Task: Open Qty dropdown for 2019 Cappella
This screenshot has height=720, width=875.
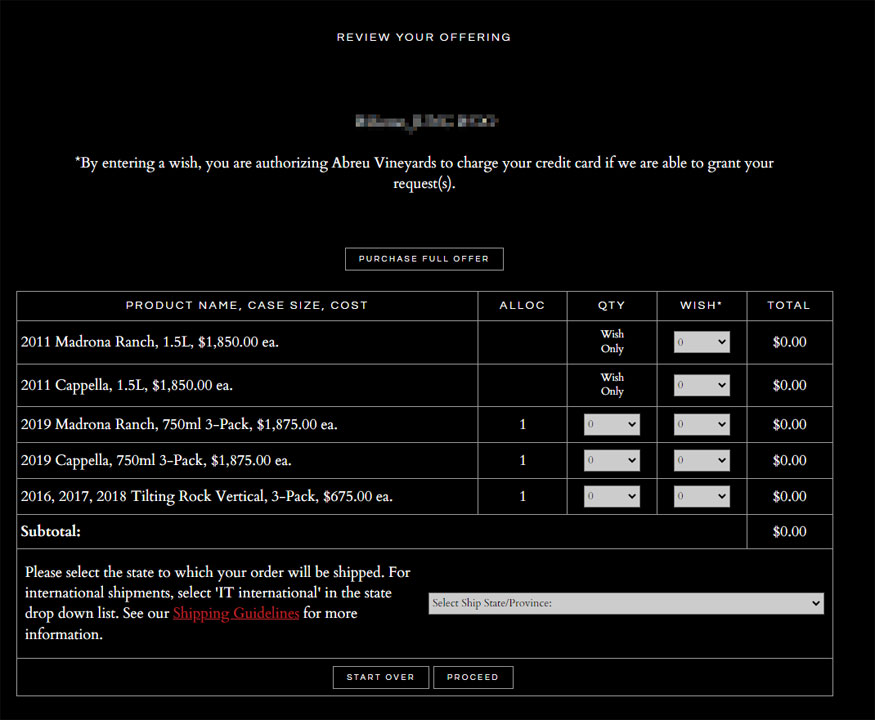Action: pyautogui.click(x=612, y=460)
